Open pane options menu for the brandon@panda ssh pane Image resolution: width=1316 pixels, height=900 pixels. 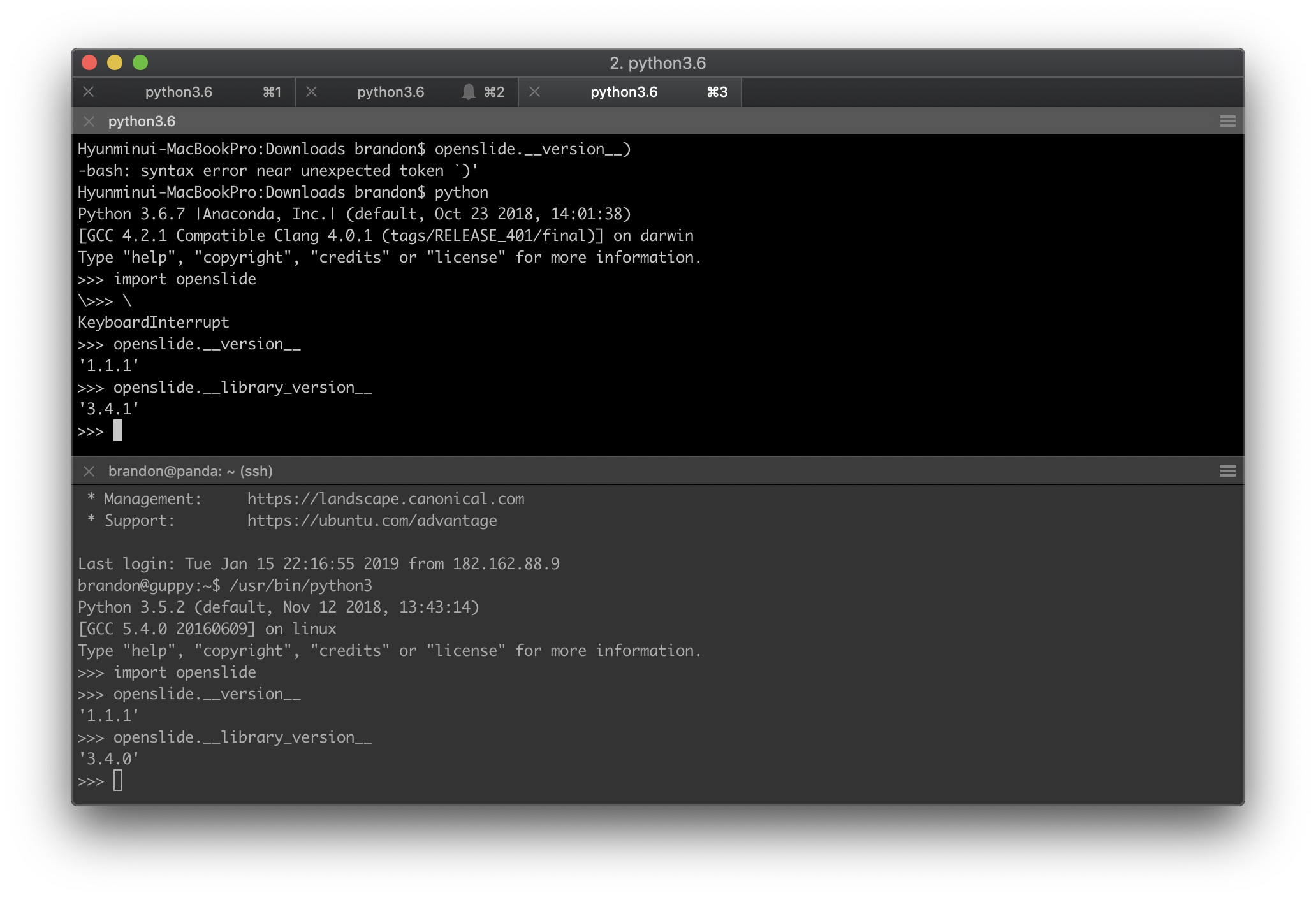[1227, 471]
